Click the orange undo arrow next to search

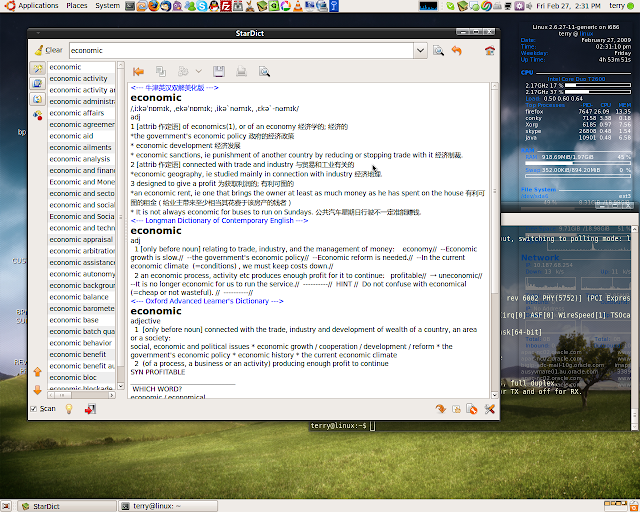[457, 51]
